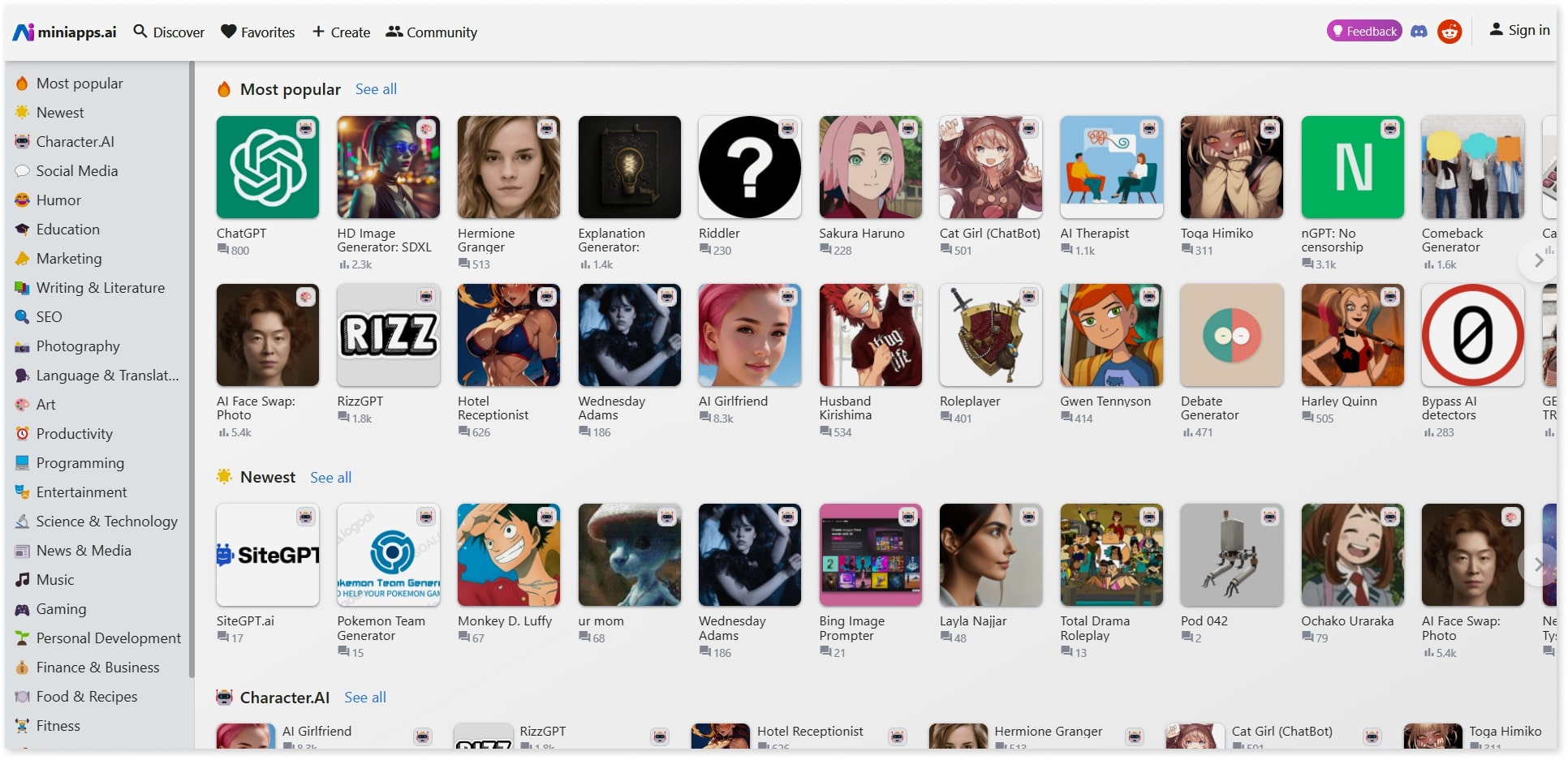Click the Productivity clock icon in sidebar
The height and width of the screenshot is (760, 1568).
point(22,434)
